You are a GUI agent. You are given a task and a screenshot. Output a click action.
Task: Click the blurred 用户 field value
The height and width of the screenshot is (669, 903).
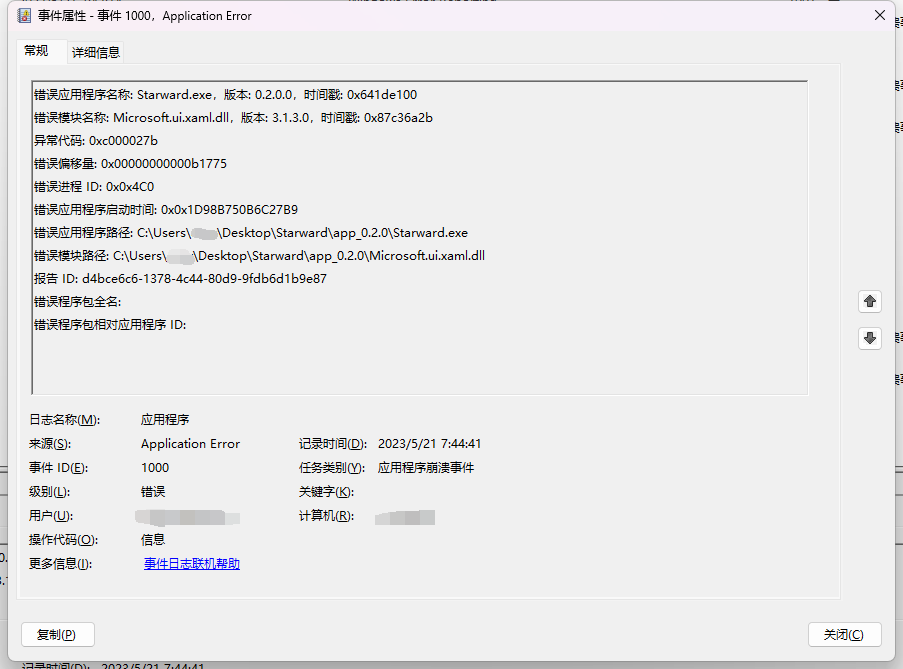pyautogui.click(x=185, y=515)
